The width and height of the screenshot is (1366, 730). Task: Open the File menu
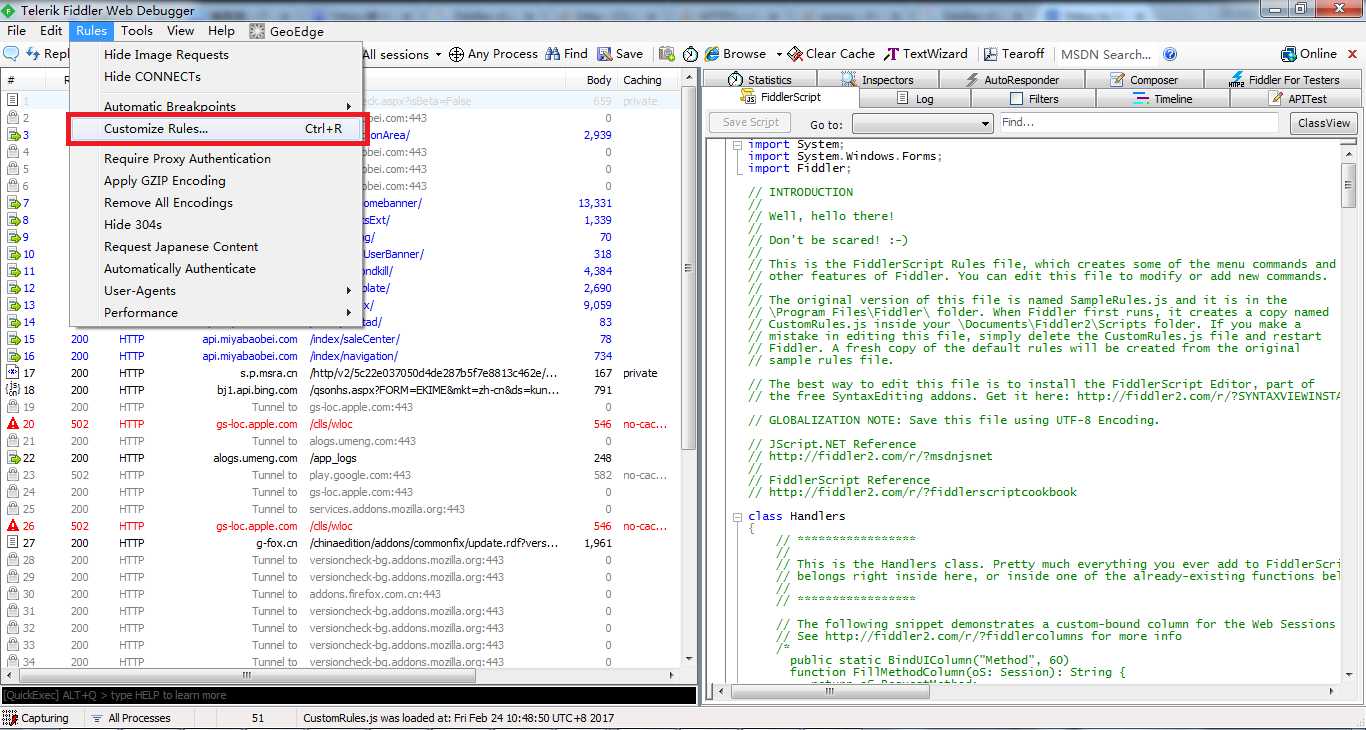pos(17,31)
